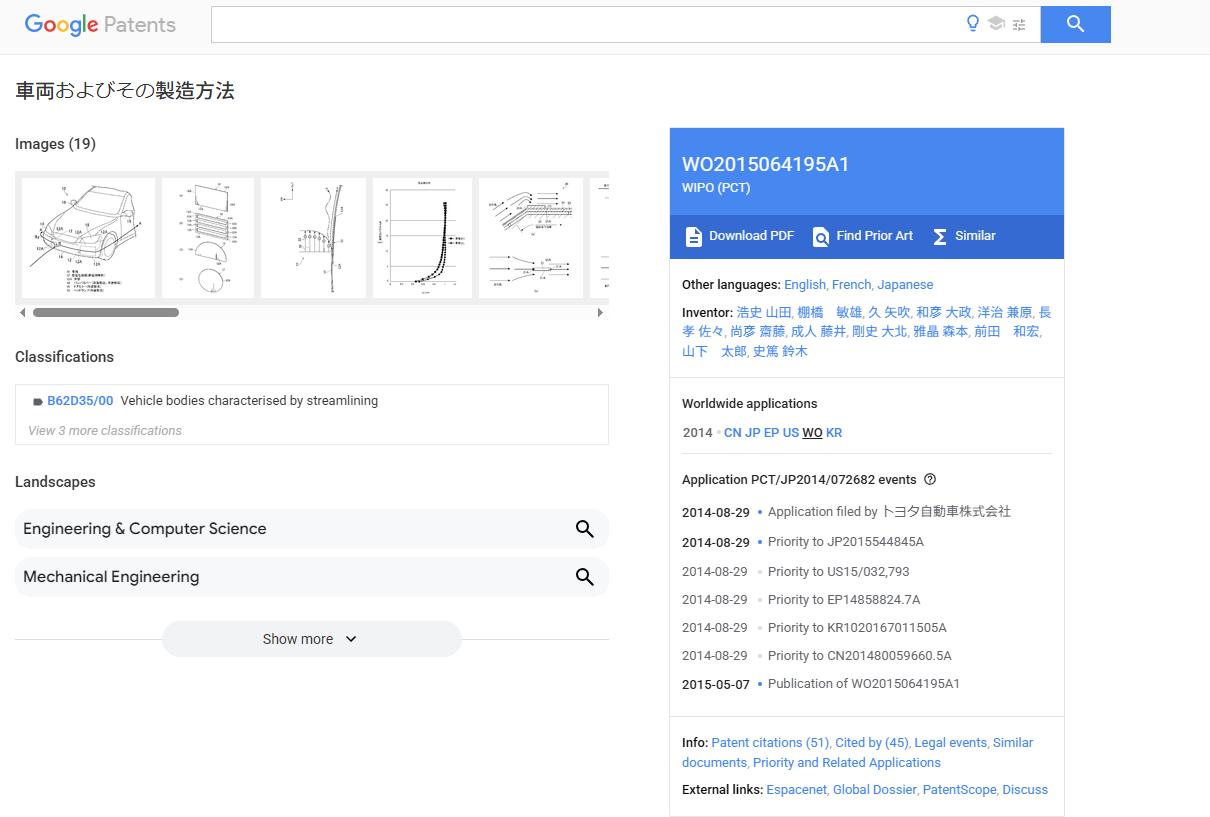Click Priority to CN201480059660.5A event

coord(860,656)
